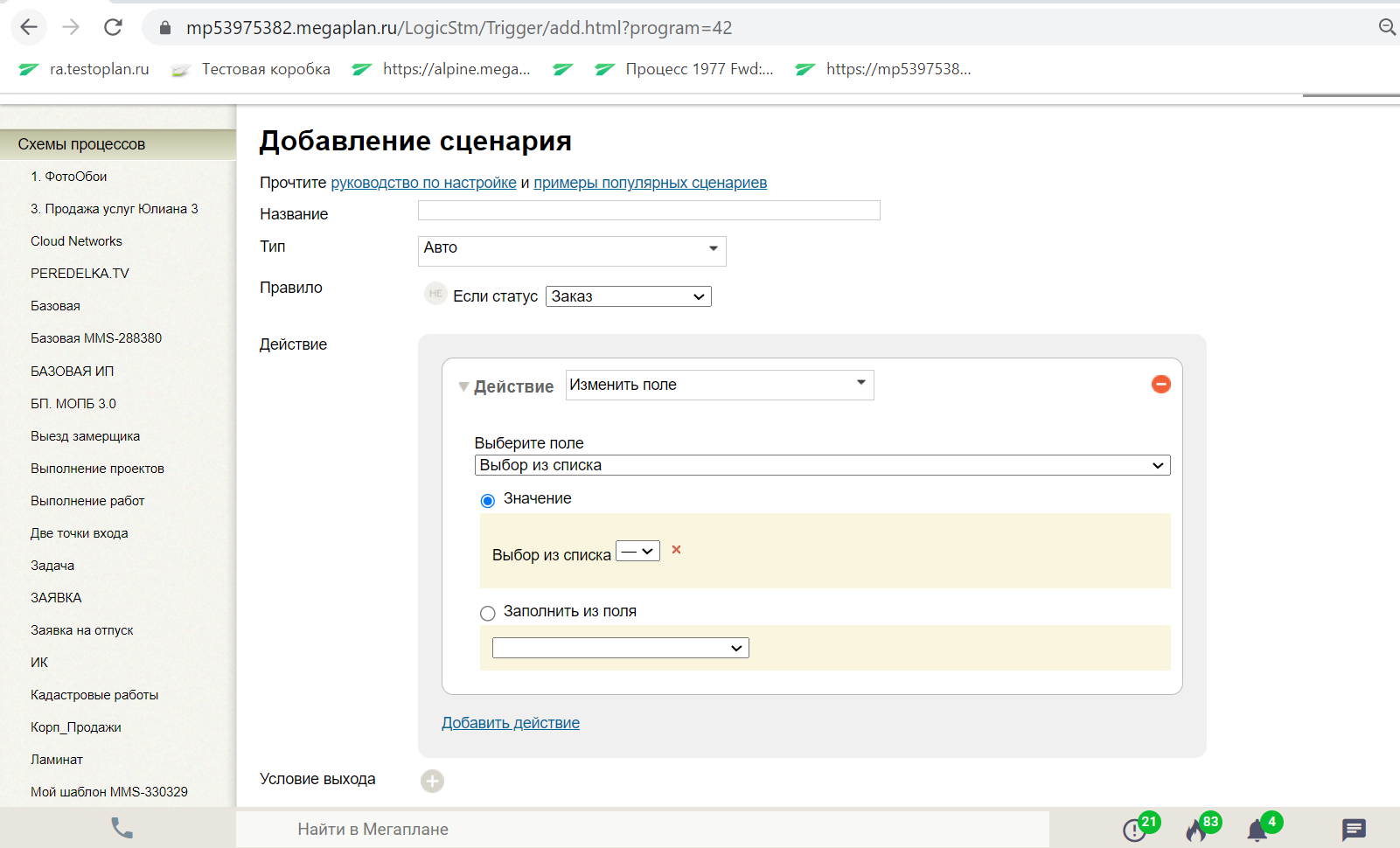Open the action dropdown Изменить поле

tap(720, 385)
